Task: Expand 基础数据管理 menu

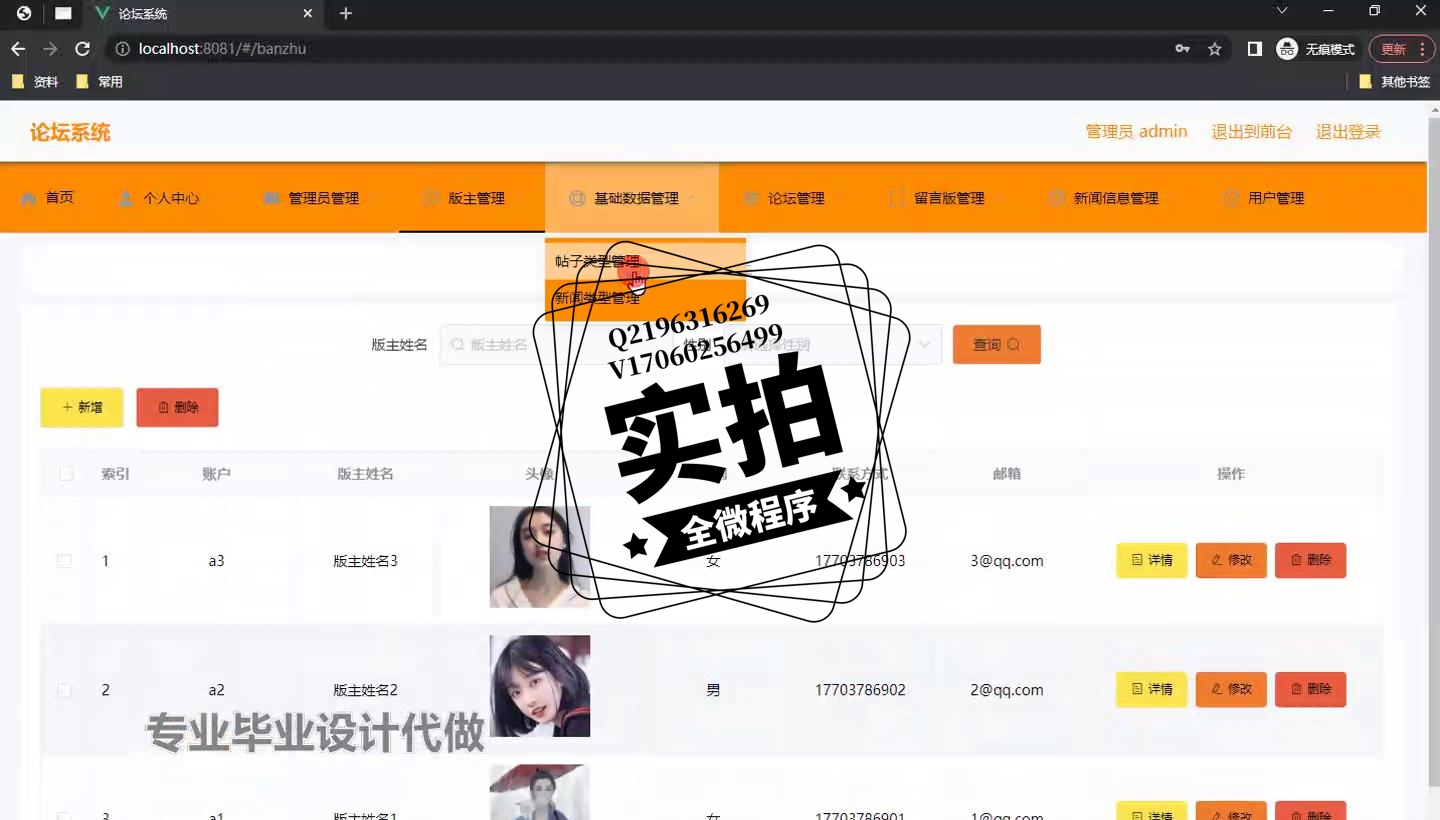Action: click(x=632, y=198)
